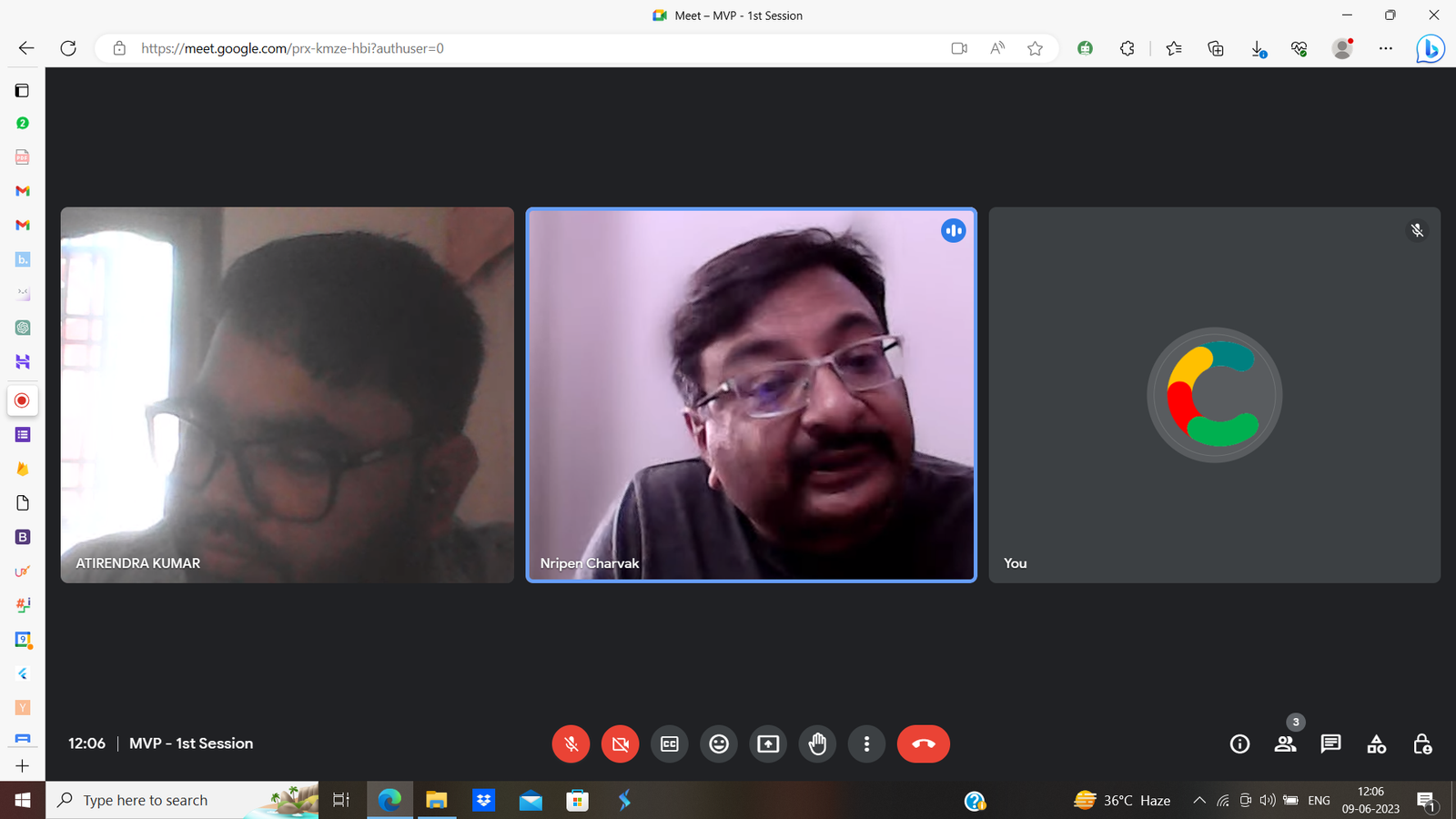Open Edge Favorites list
Screen dimensions: 1456x819
tap(1174, 48)
